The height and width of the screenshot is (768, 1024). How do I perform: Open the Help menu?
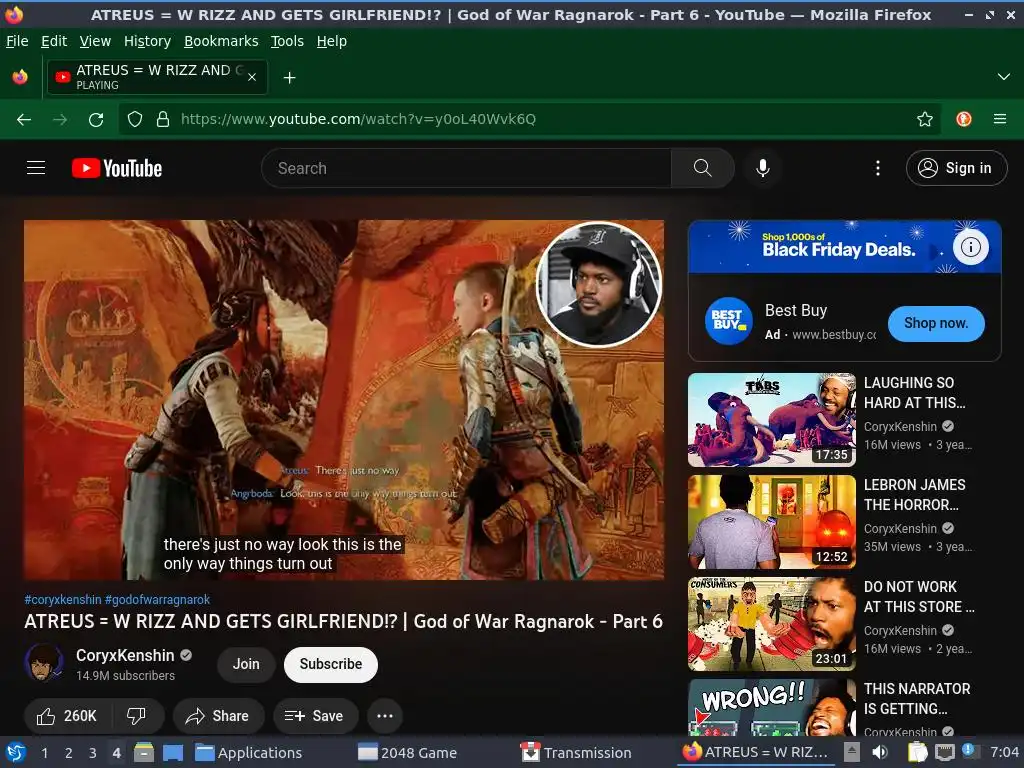pyautogui.click(x=332, y=41)
